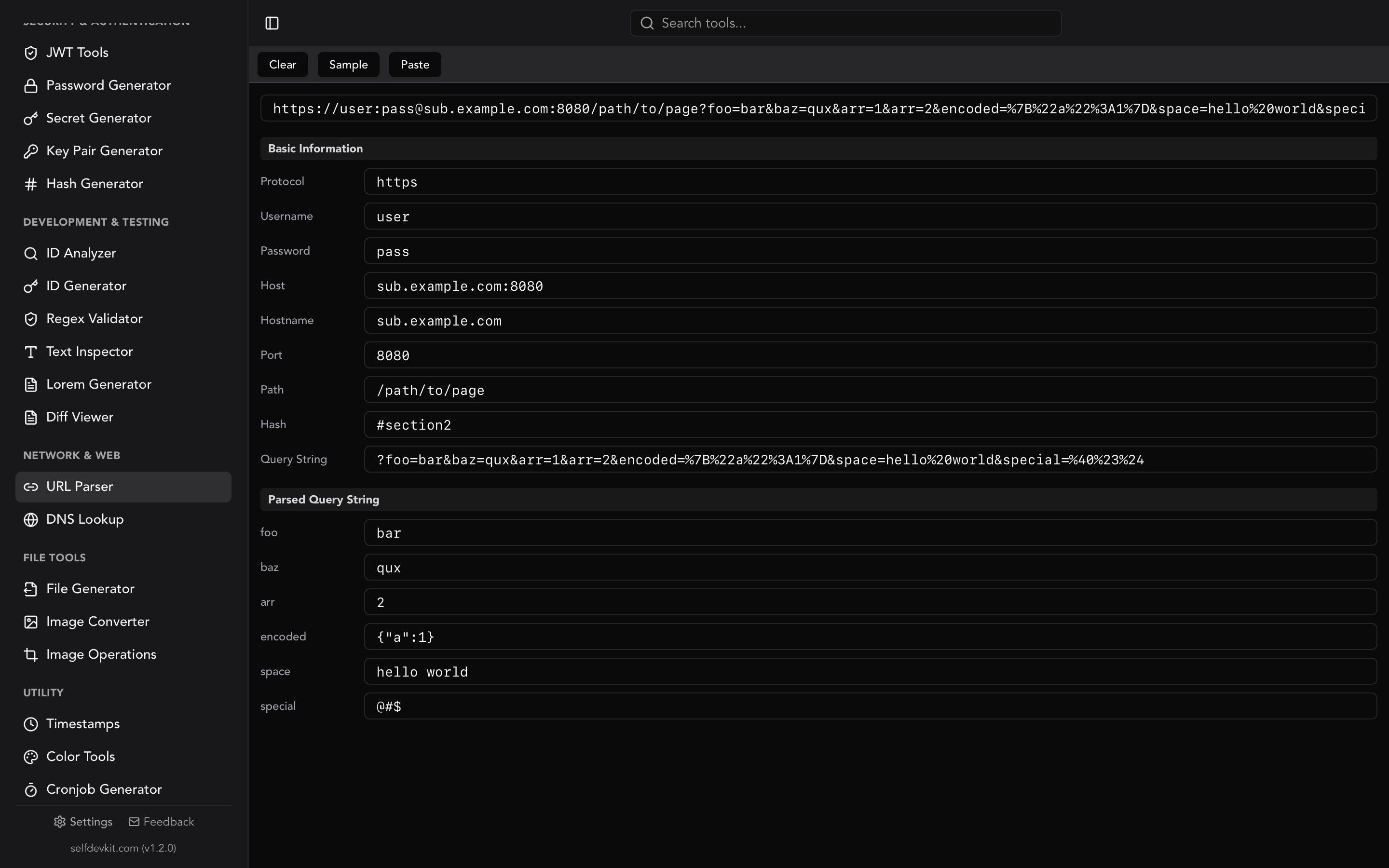Click the Clear button
1389x868 pixels.
(x=283, y=64)
